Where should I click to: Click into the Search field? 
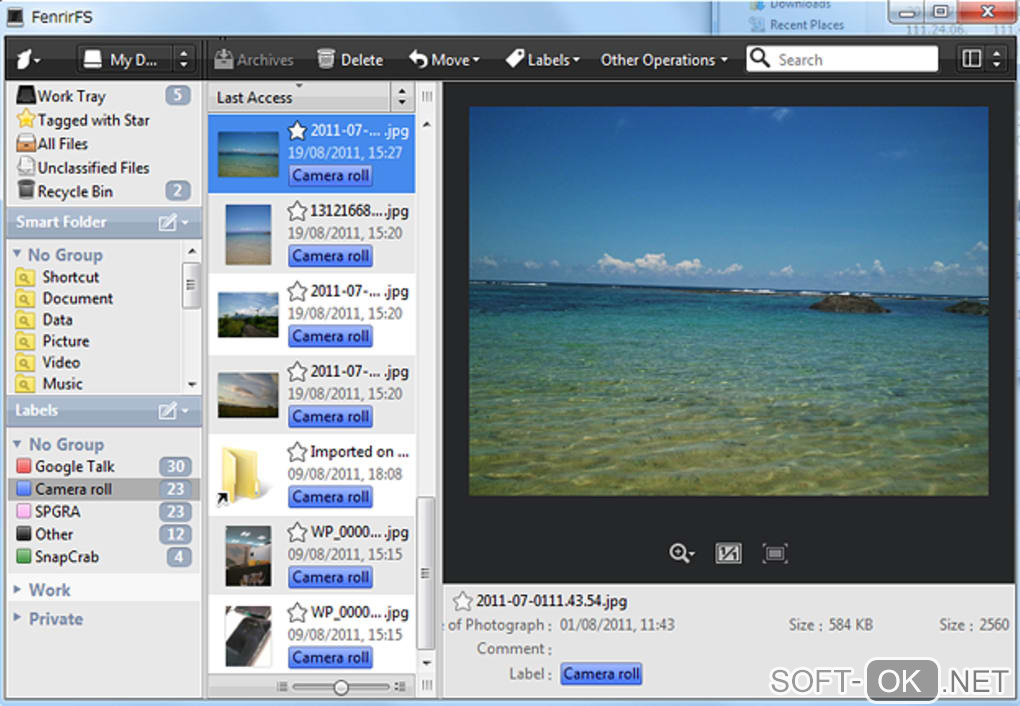click(x=842, y=59)
